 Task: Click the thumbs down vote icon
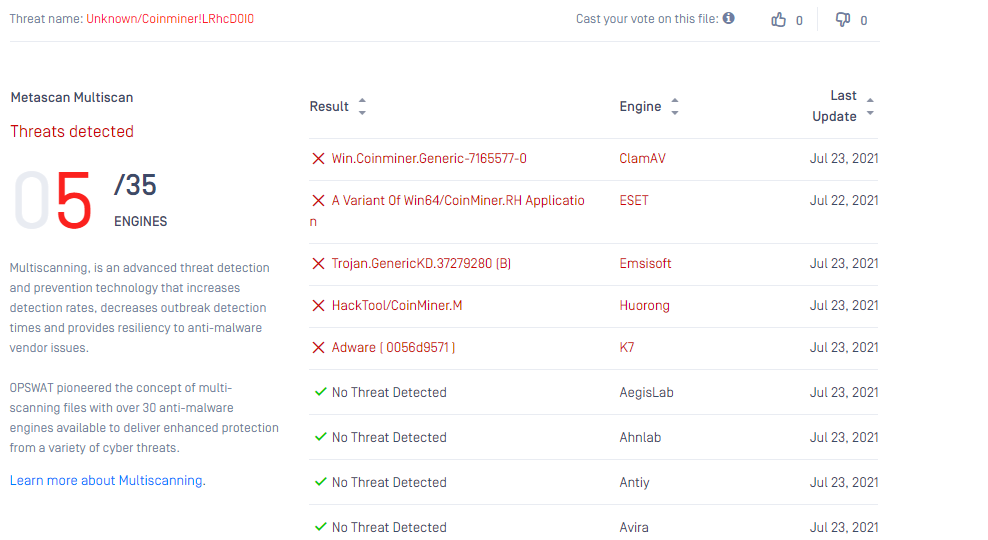[x=843, y=20]
